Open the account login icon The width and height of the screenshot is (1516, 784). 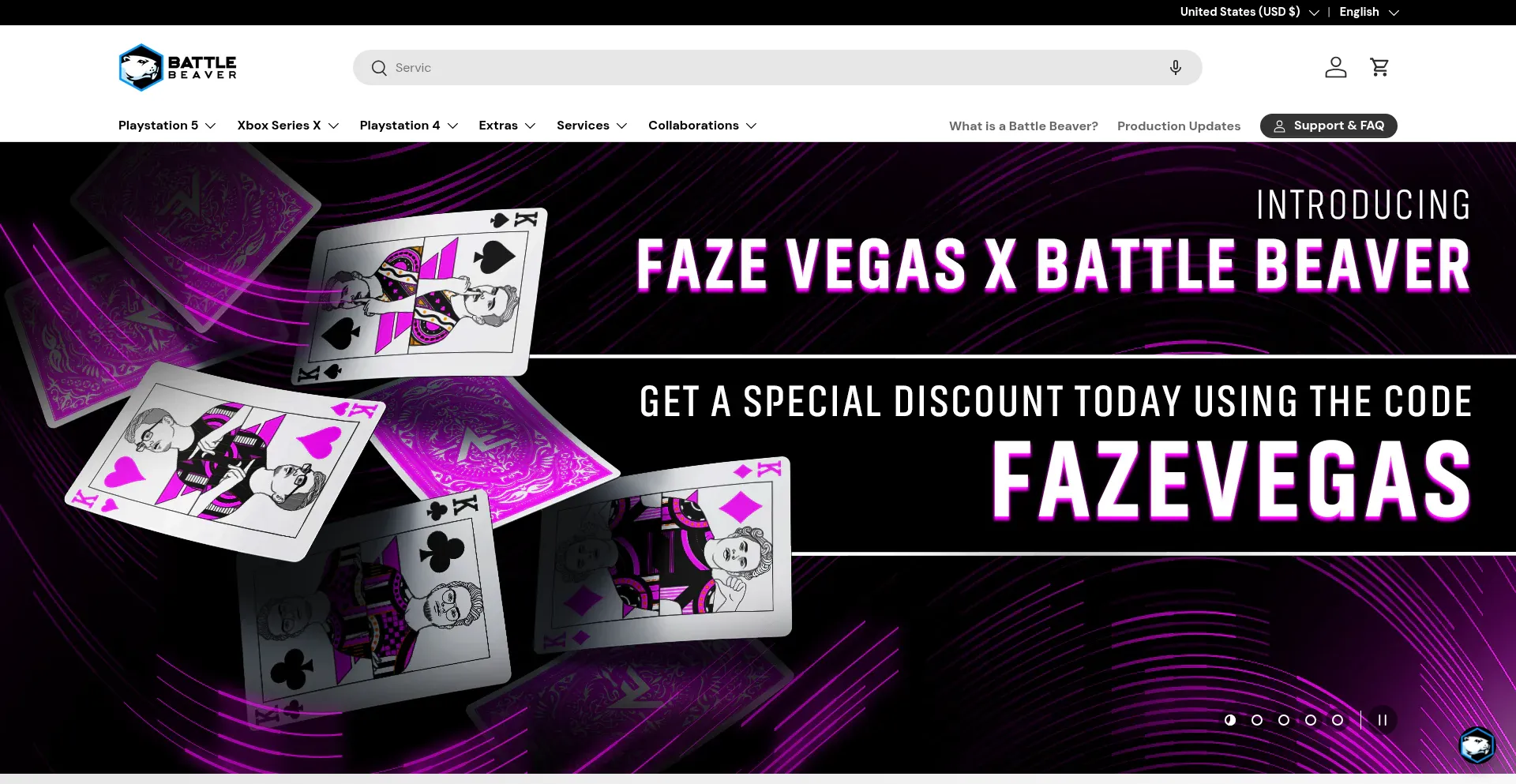tap(1336, 67)
